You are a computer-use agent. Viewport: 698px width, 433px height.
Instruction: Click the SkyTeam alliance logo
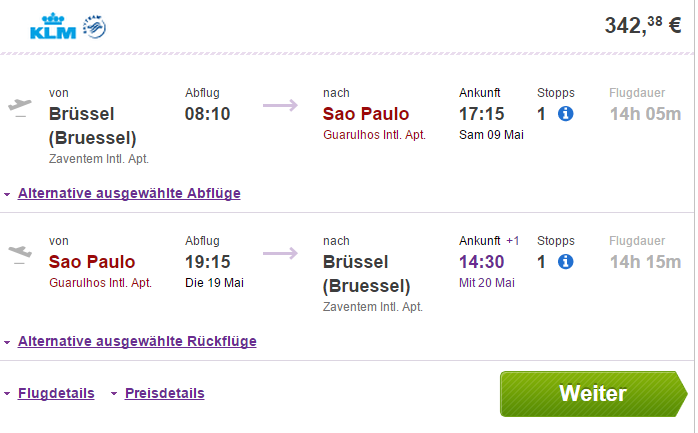click(x=94, y=27)
